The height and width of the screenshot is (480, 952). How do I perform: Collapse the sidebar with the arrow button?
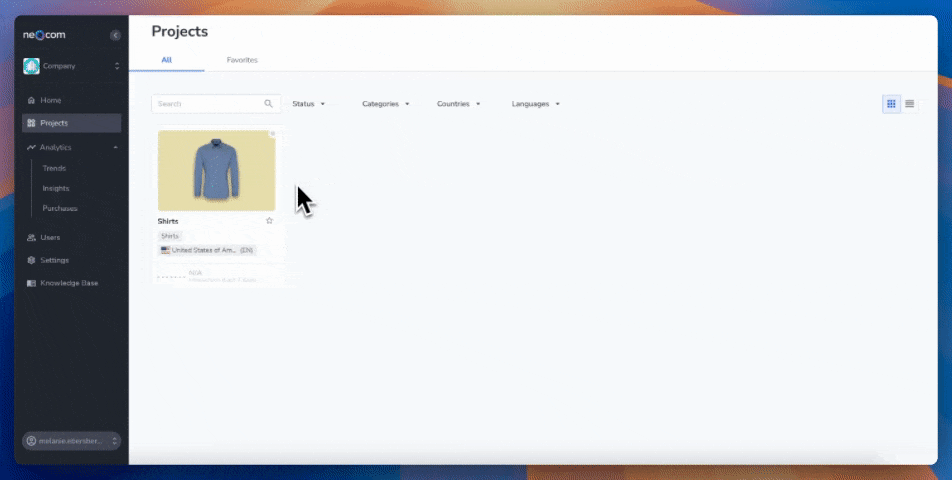tap(115, 35)
